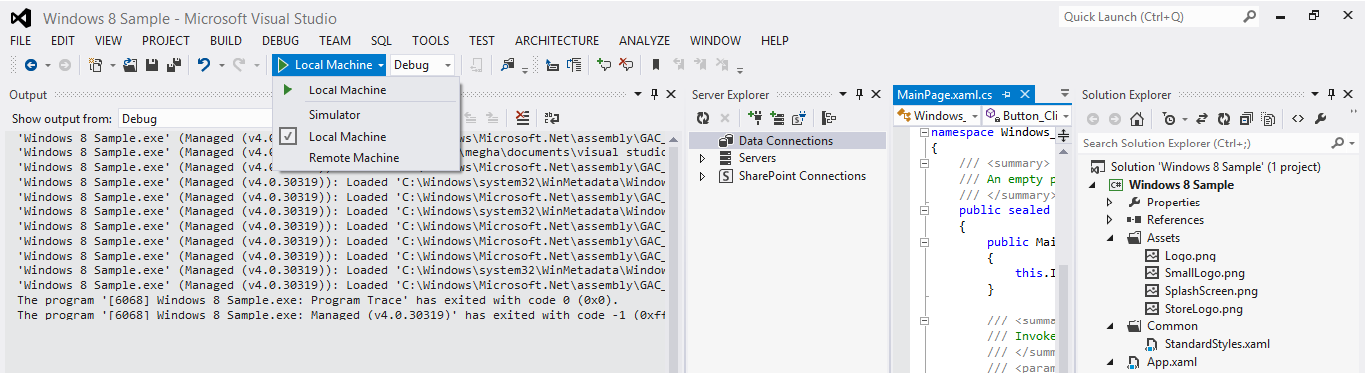Open Properties via wrench icon in Solution Explorer

click(x=1320, y=118)
